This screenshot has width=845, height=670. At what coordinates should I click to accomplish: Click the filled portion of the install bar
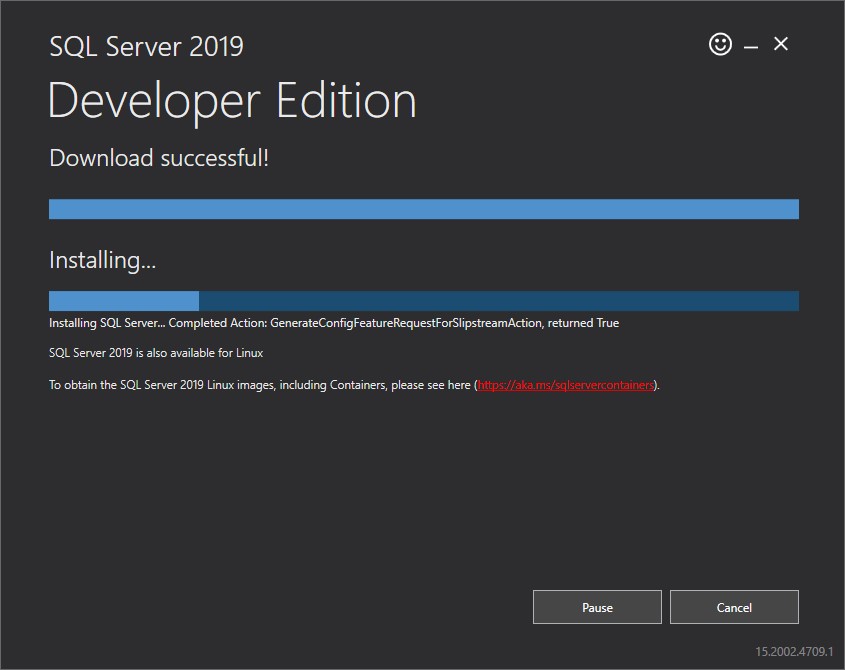[120, 300]
